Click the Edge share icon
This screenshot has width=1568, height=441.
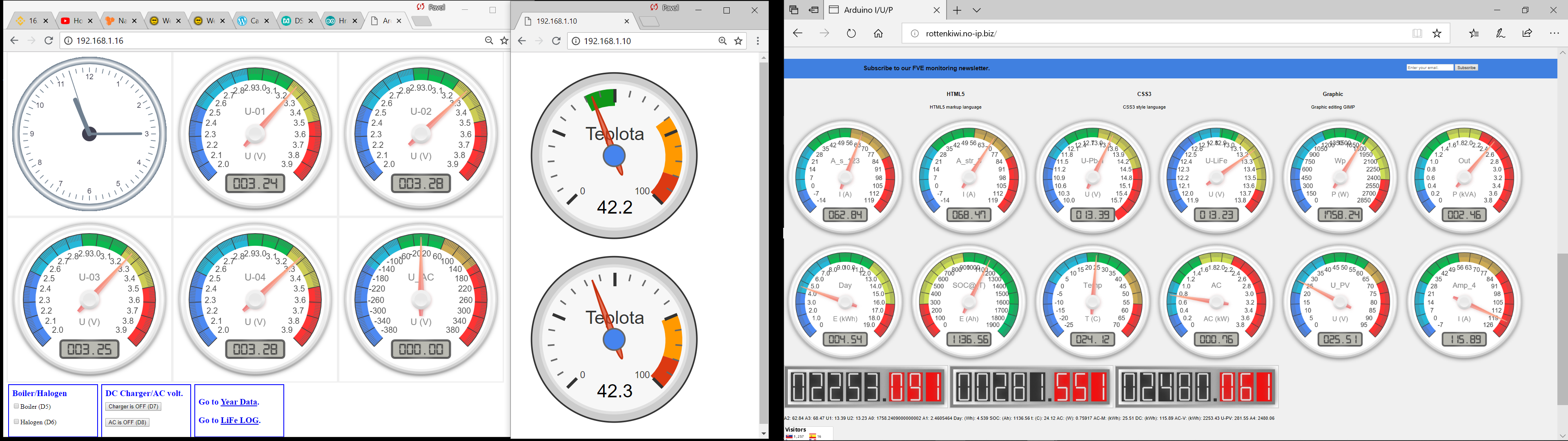[1527, 33]
